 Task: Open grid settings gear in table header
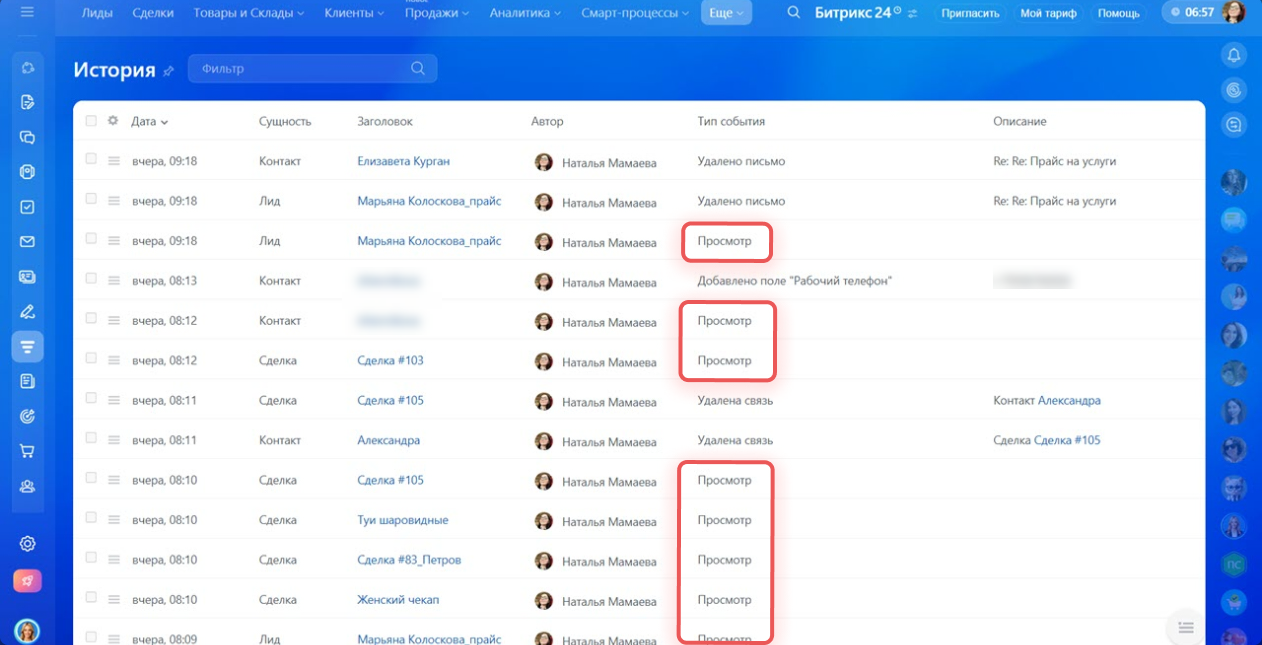113,121
